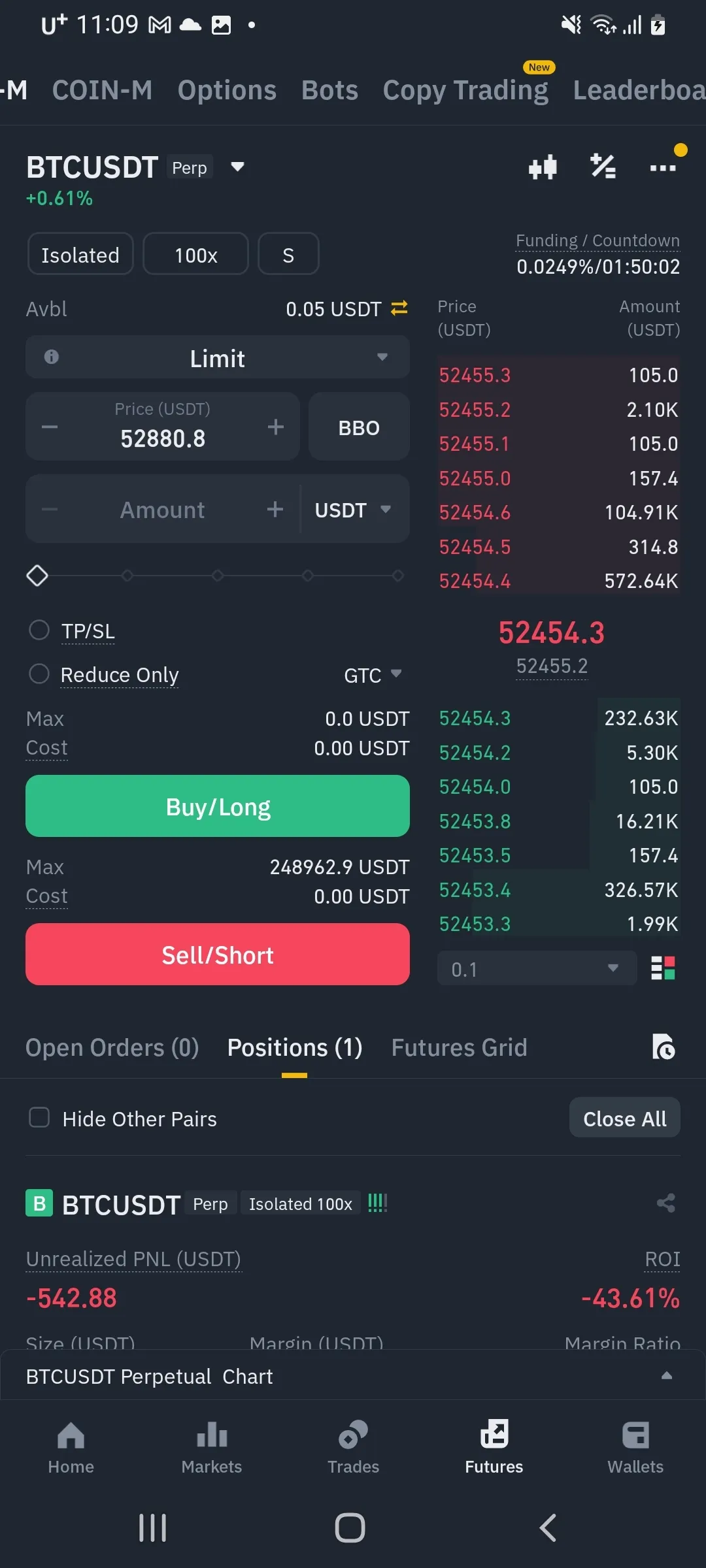The width and height of the screenshot is (706, 1568).
Task: Tap the Limit order info icon
Action: point(51,357)
